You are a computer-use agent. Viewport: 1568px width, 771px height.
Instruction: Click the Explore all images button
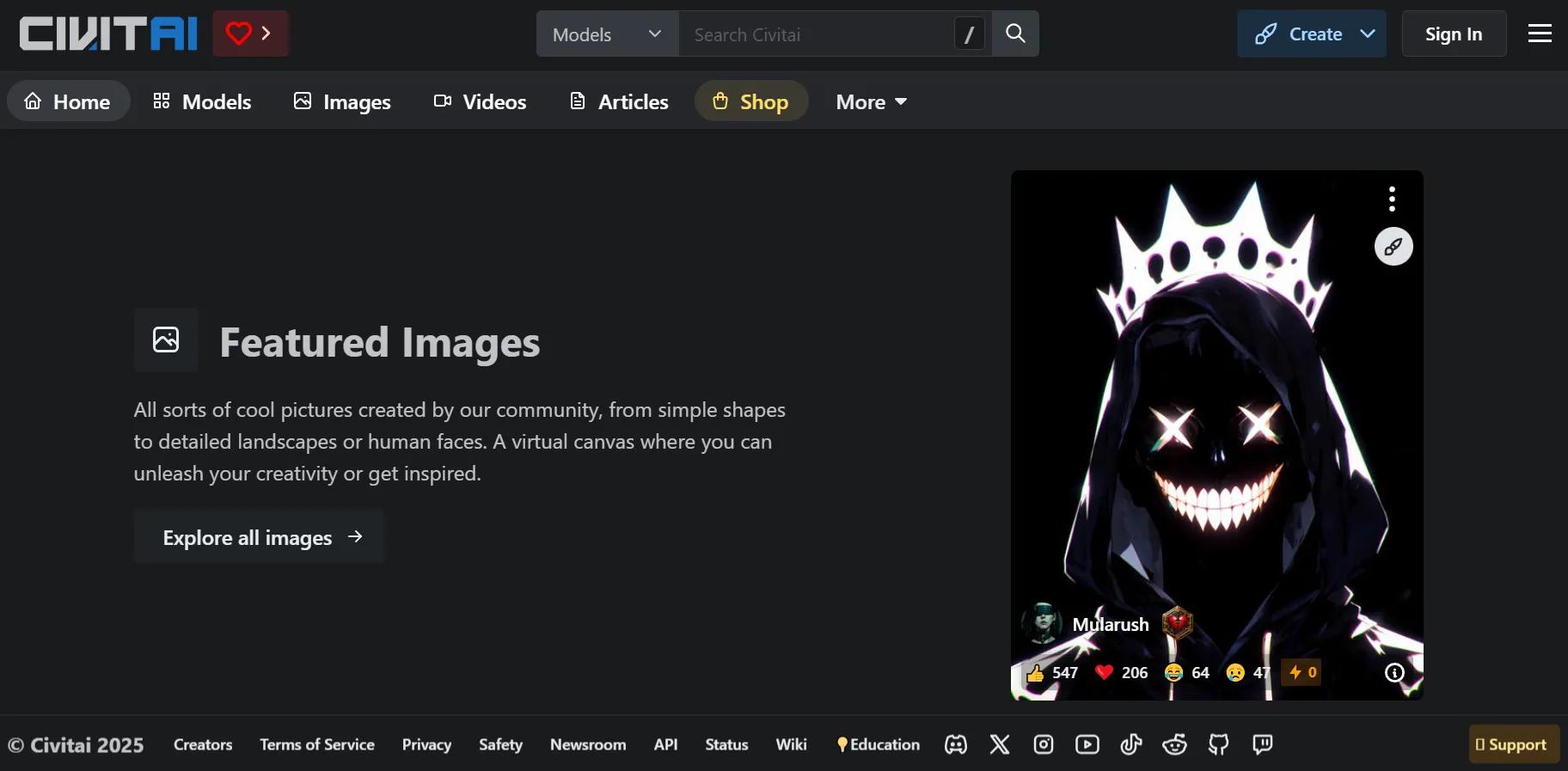(x=260, y=537)
